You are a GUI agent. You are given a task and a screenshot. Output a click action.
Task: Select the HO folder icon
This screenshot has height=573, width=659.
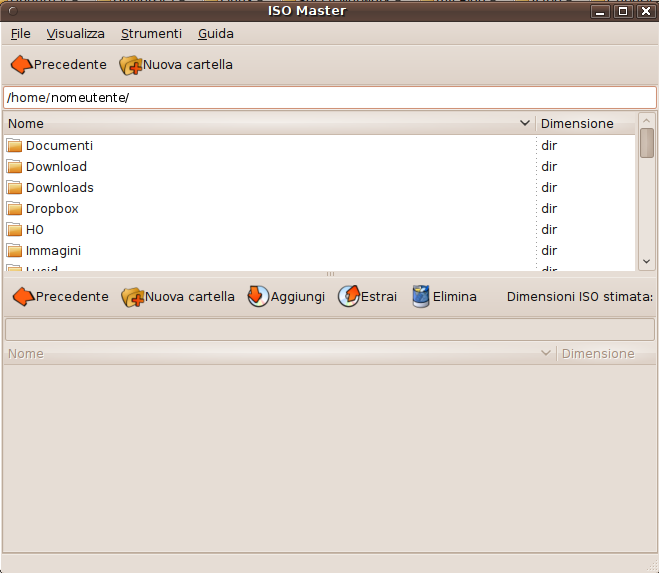pyautogui.click(x=14, y=230)
